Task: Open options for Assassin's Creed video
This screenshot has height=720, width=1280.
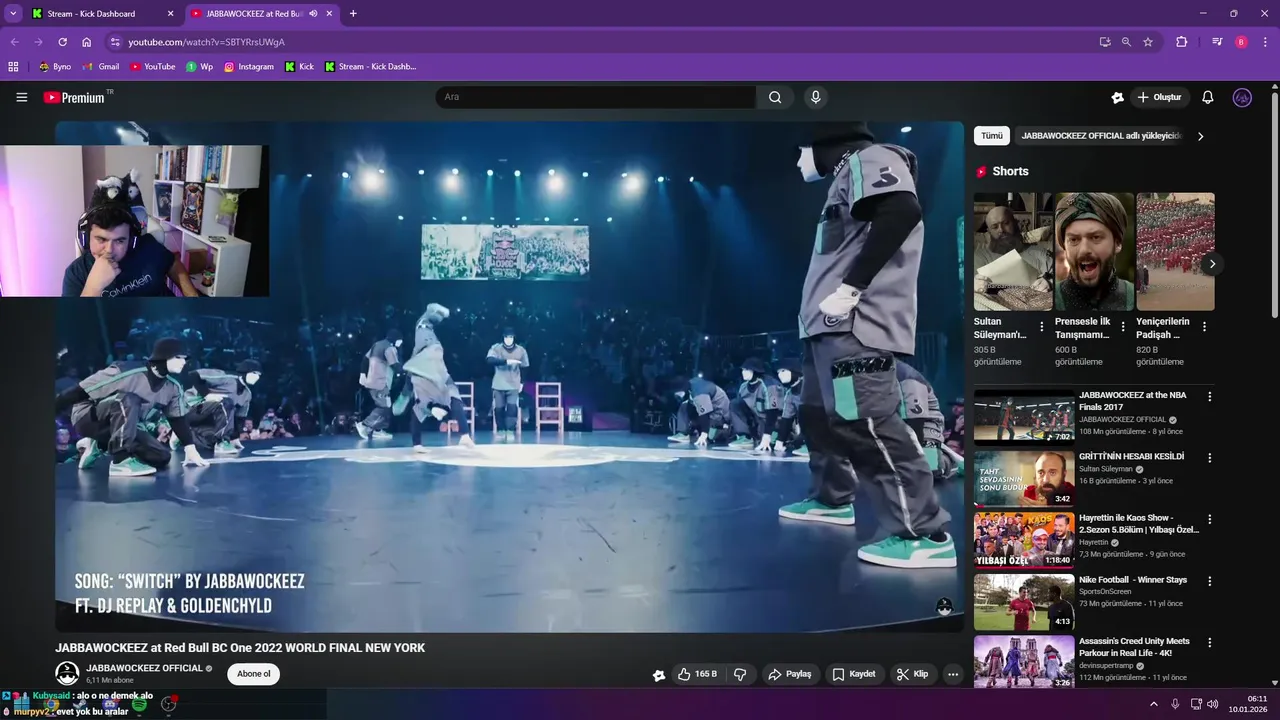Action: (1209, 643)
